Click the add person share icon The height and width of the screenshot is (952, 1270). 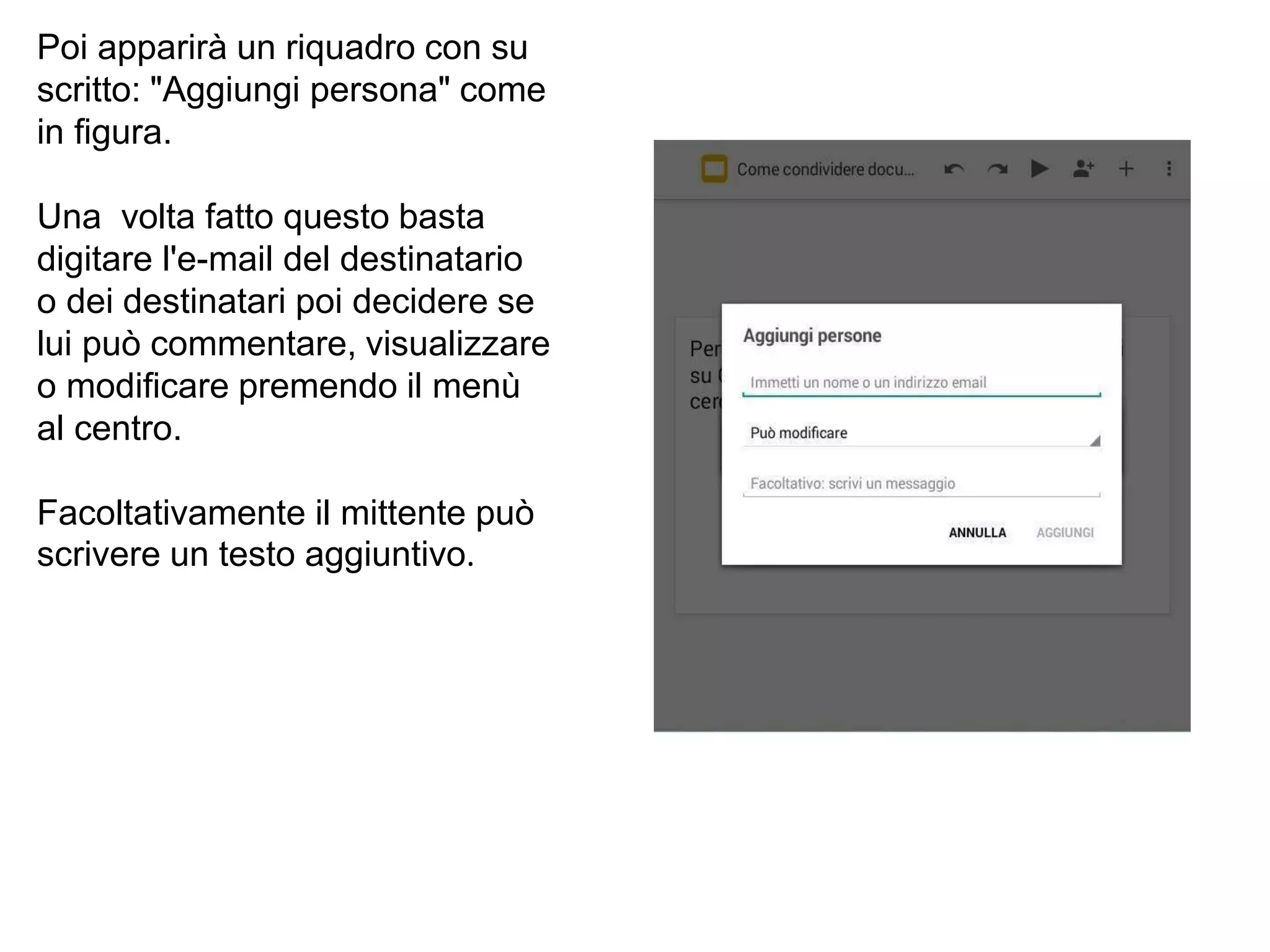click(1083, 169)
